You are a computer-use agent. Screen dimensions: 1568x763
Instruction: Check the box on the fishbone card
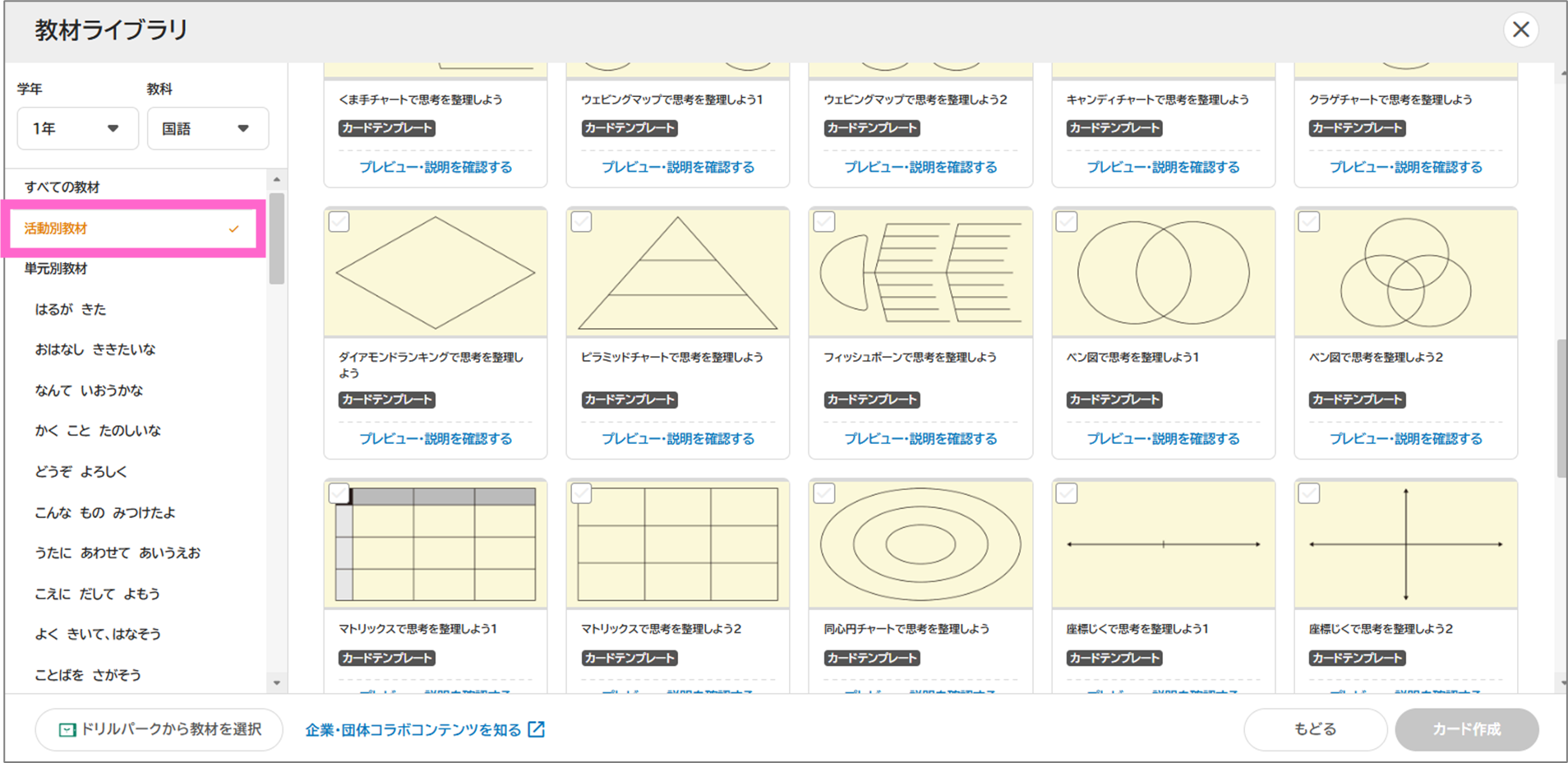tap(824, 222)
